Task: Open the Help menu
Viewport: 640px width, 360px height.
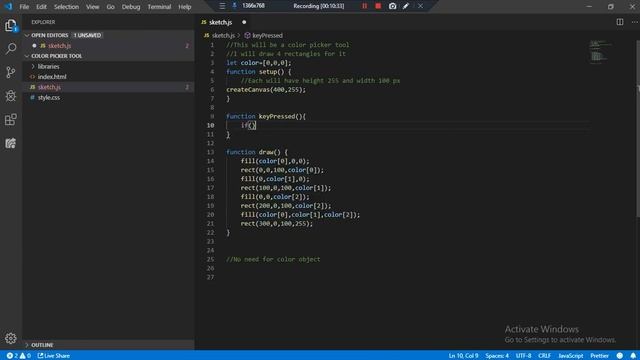Action: tap(185, 7)
